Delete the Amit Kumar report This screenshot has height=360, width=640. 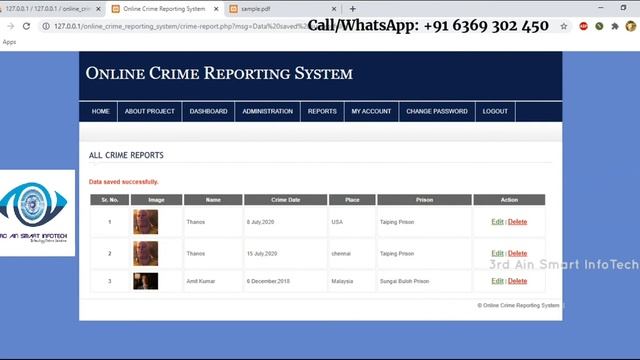tap(518, 281)
